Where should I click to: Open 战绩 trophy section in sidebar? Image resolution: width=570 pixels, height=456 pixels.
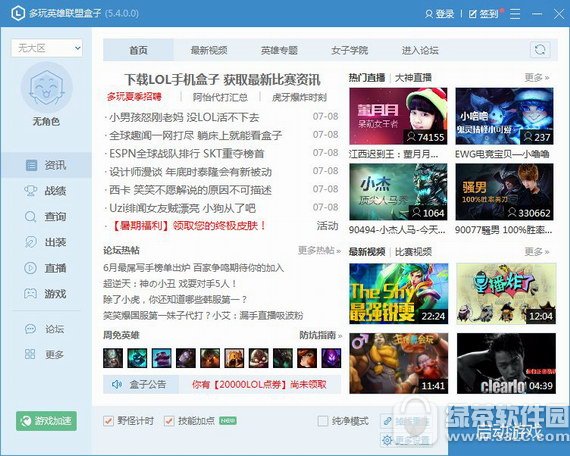tap(46, 191)
